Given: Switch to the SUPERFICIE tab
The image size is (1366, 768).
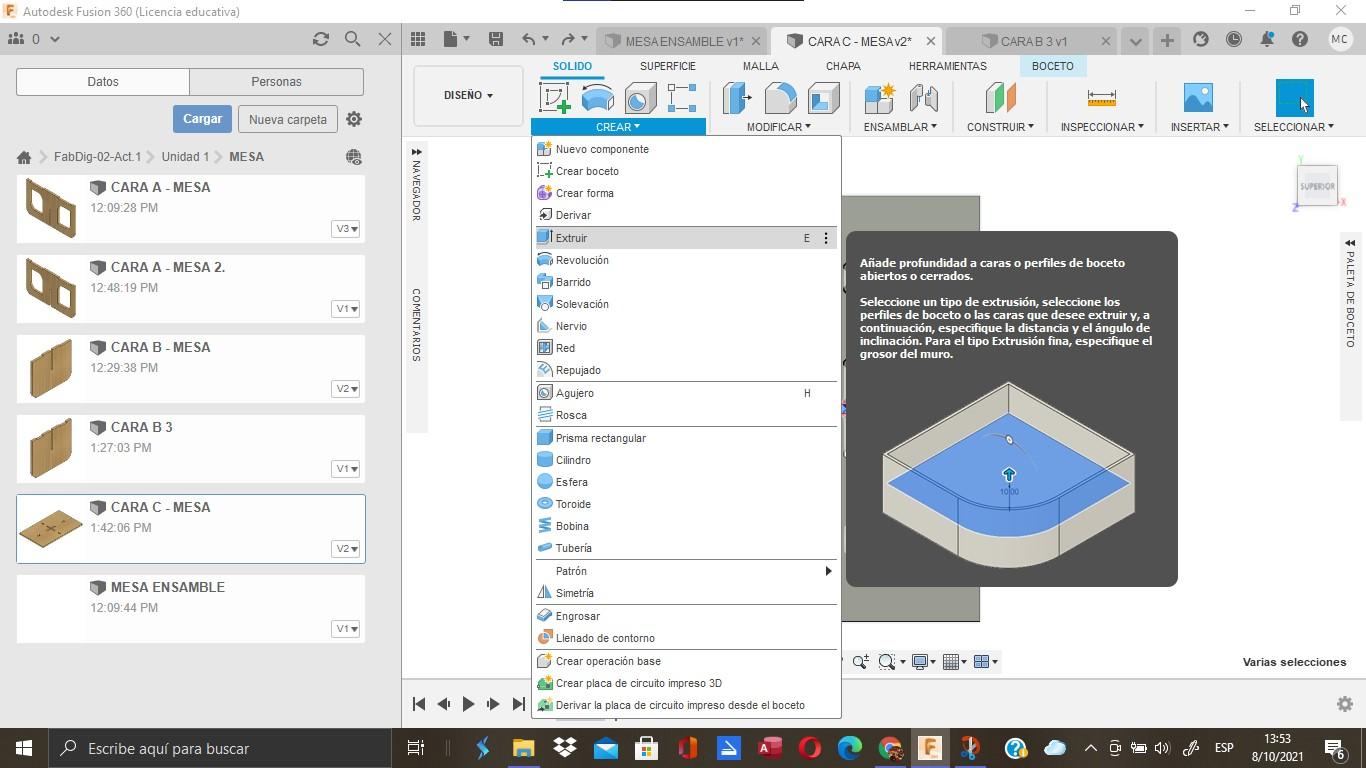Looking at the screenshot, I should point(668,66).
